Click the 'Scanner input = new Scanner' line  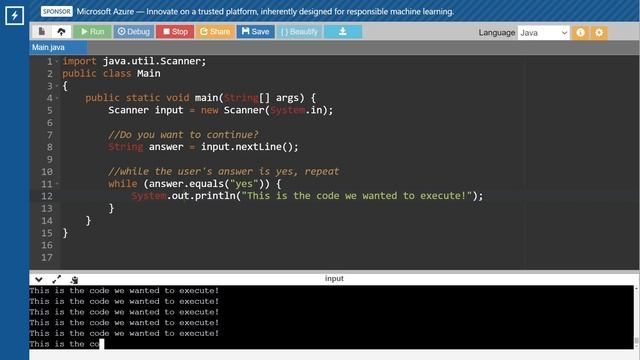click(x=221, y=110)
